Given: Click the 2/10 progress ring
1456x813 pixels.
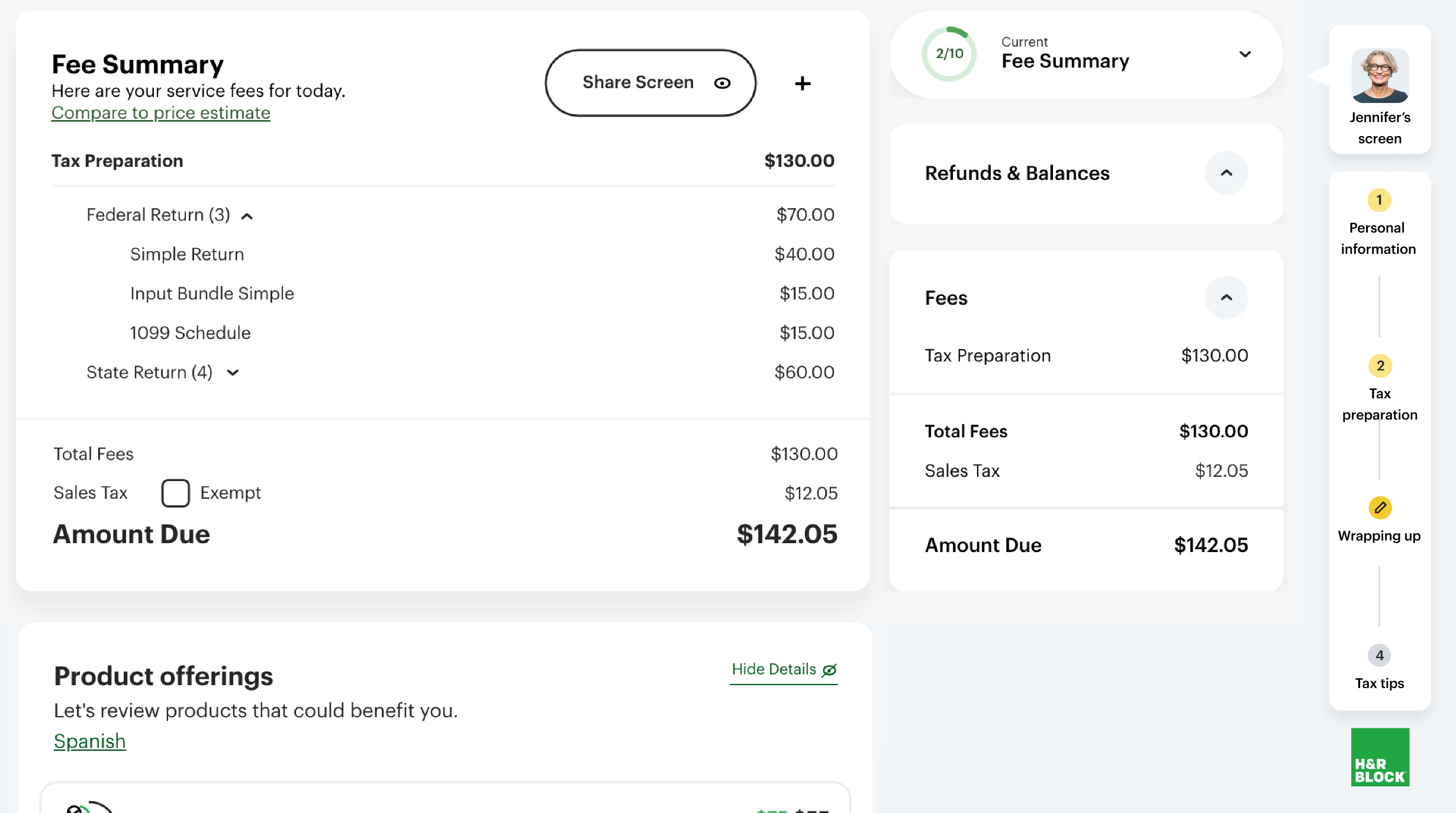Looking at the screenshot, I should tap(949, 54).
